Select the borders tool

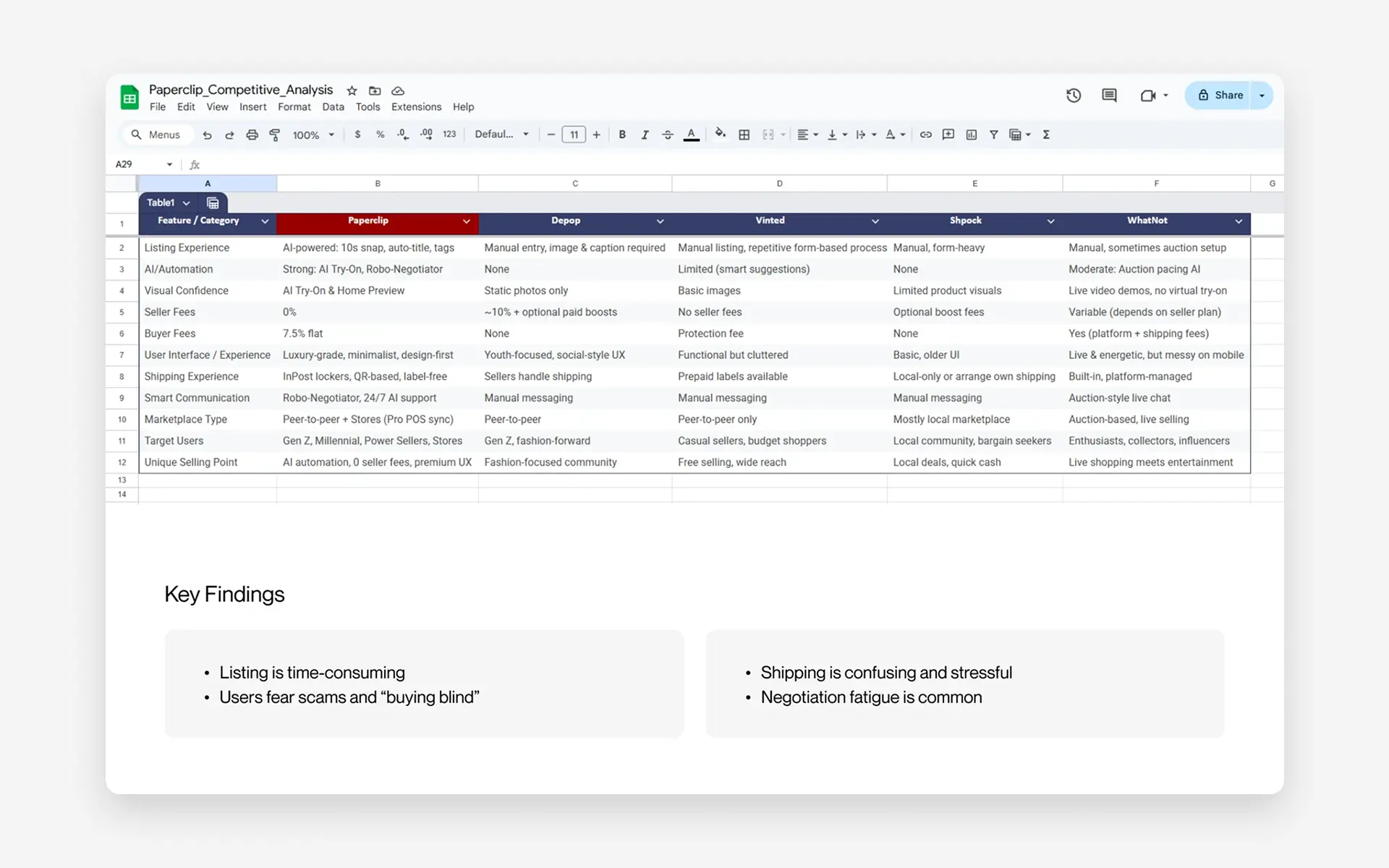pyautogui.click(x=744, y=135)
